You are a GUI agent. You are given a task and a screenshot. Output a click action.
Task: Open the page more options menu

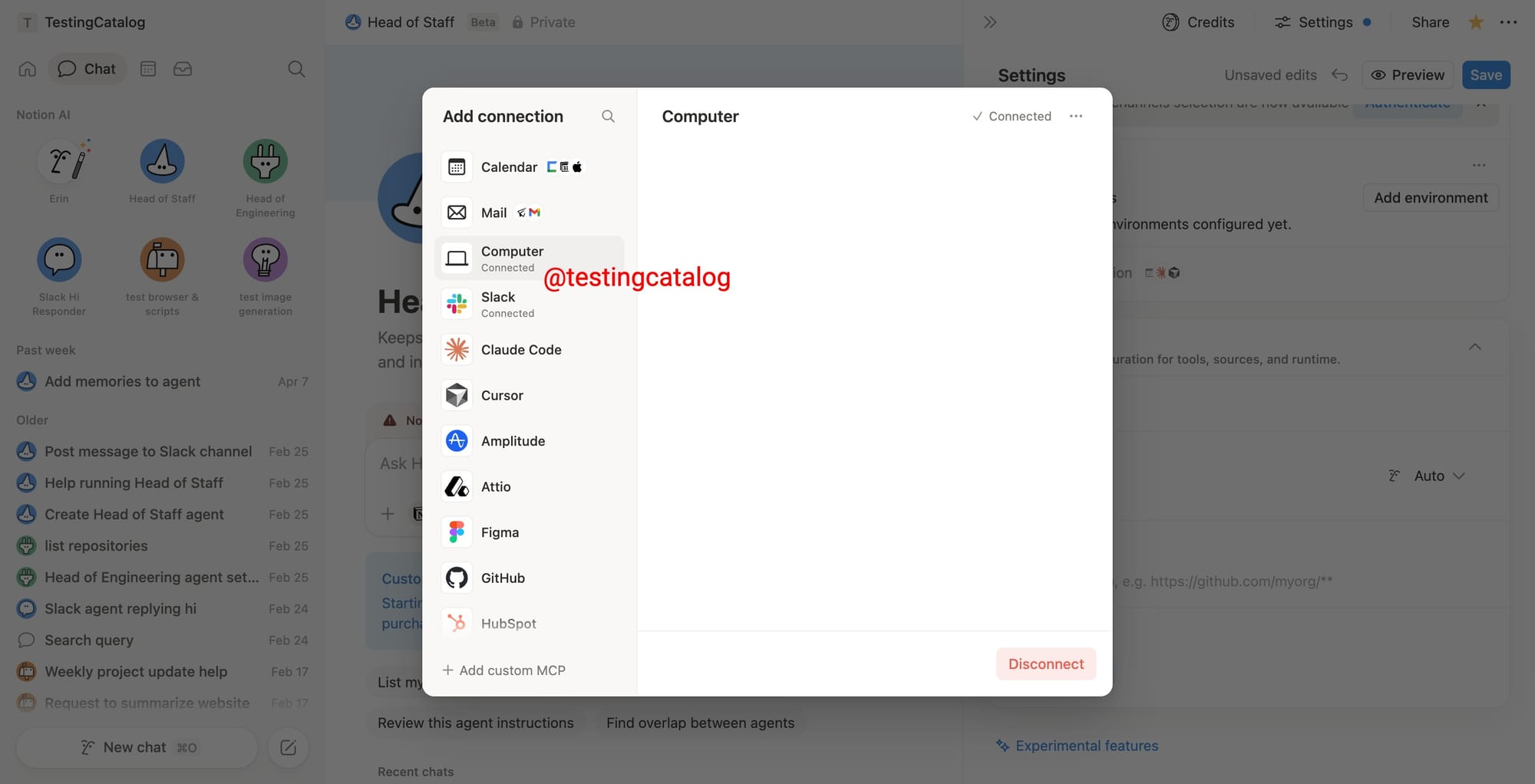(1508, 22)
